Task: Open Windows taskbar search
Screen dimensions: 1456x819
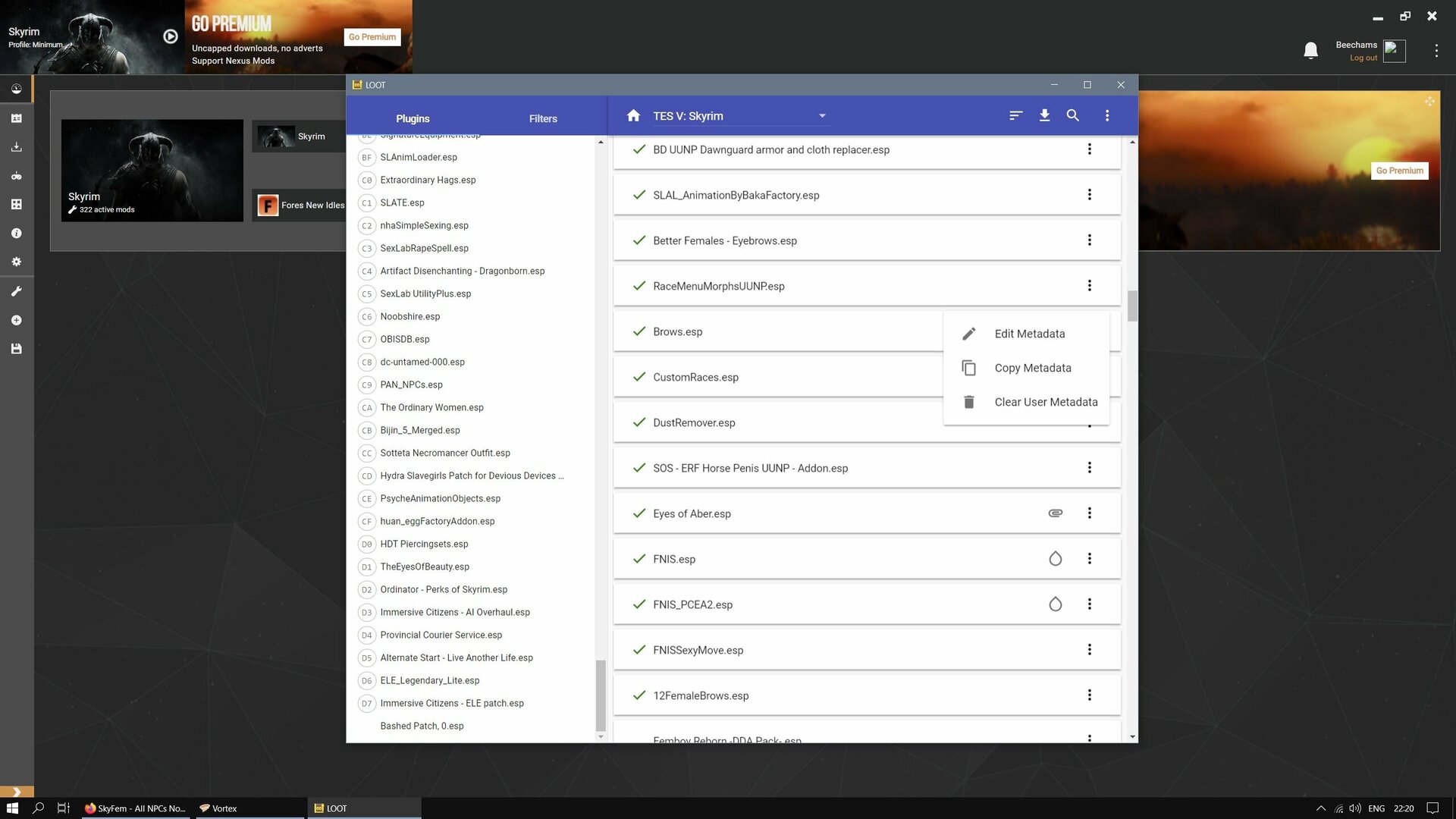Action: (x=38, y=808)
